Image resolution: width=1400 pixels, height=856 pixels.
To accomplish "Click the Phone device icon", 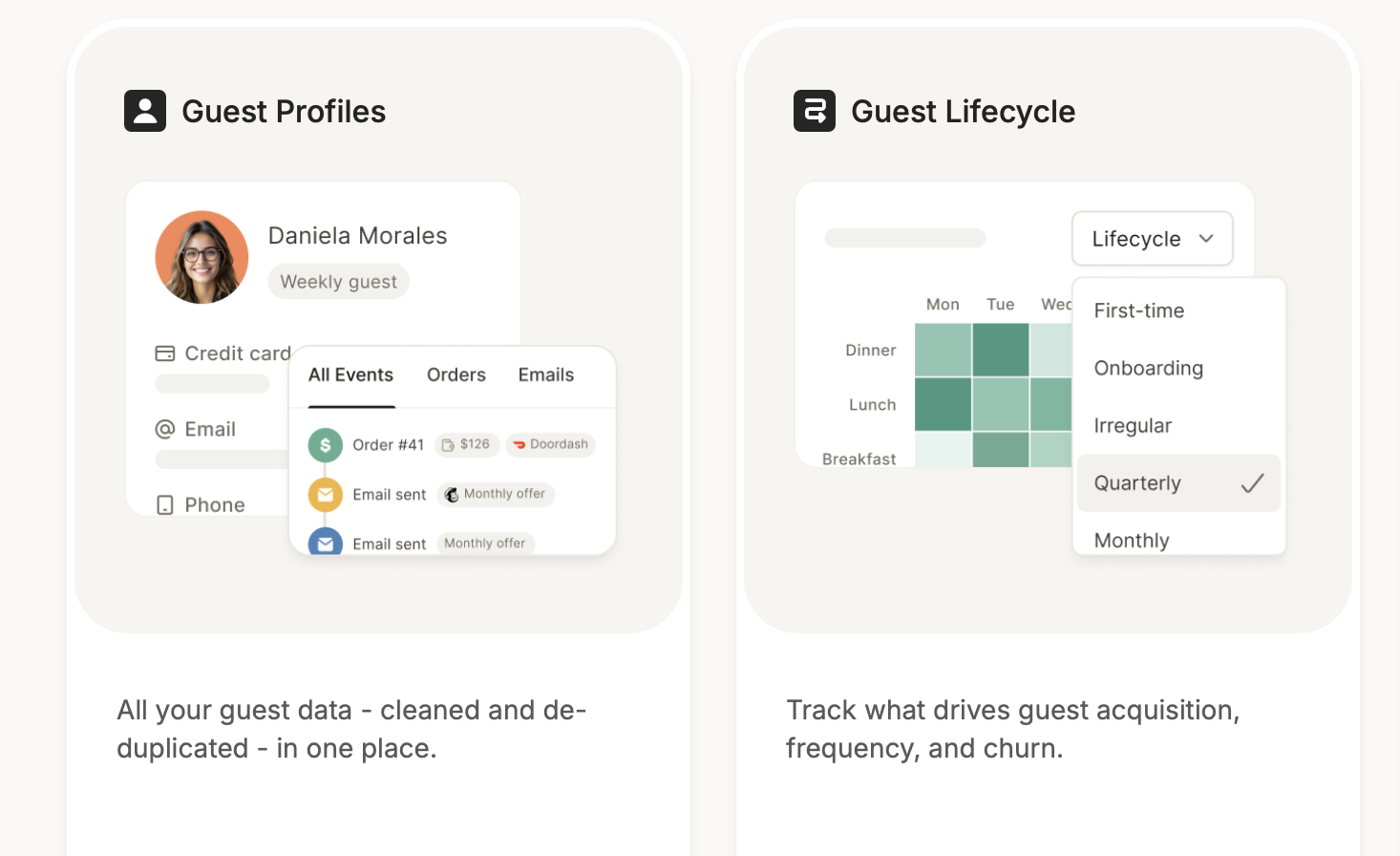I will (x=165, y=505).
